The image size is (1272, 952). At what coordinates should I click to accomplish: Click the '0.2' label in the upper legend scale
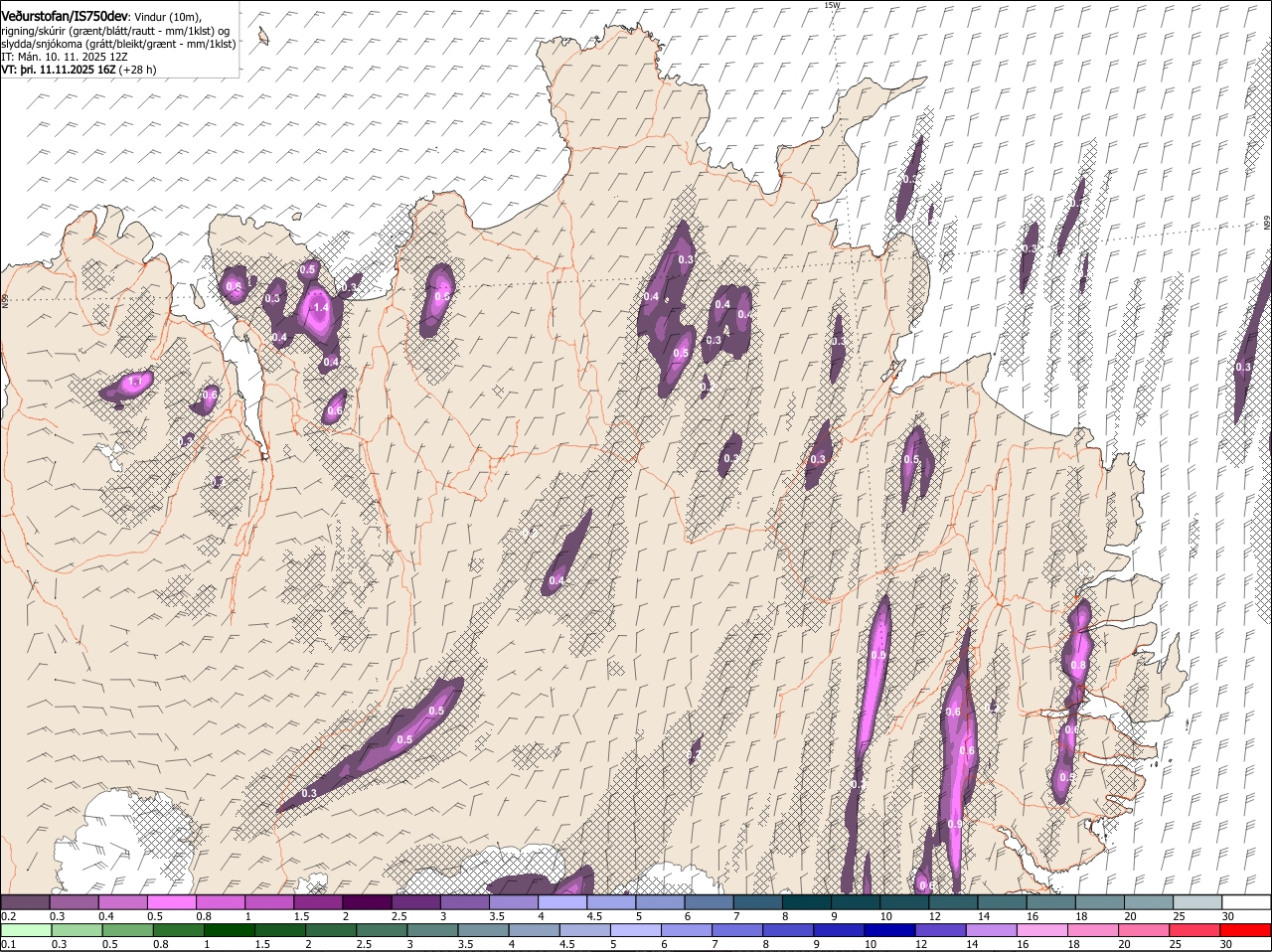point(8,915)
